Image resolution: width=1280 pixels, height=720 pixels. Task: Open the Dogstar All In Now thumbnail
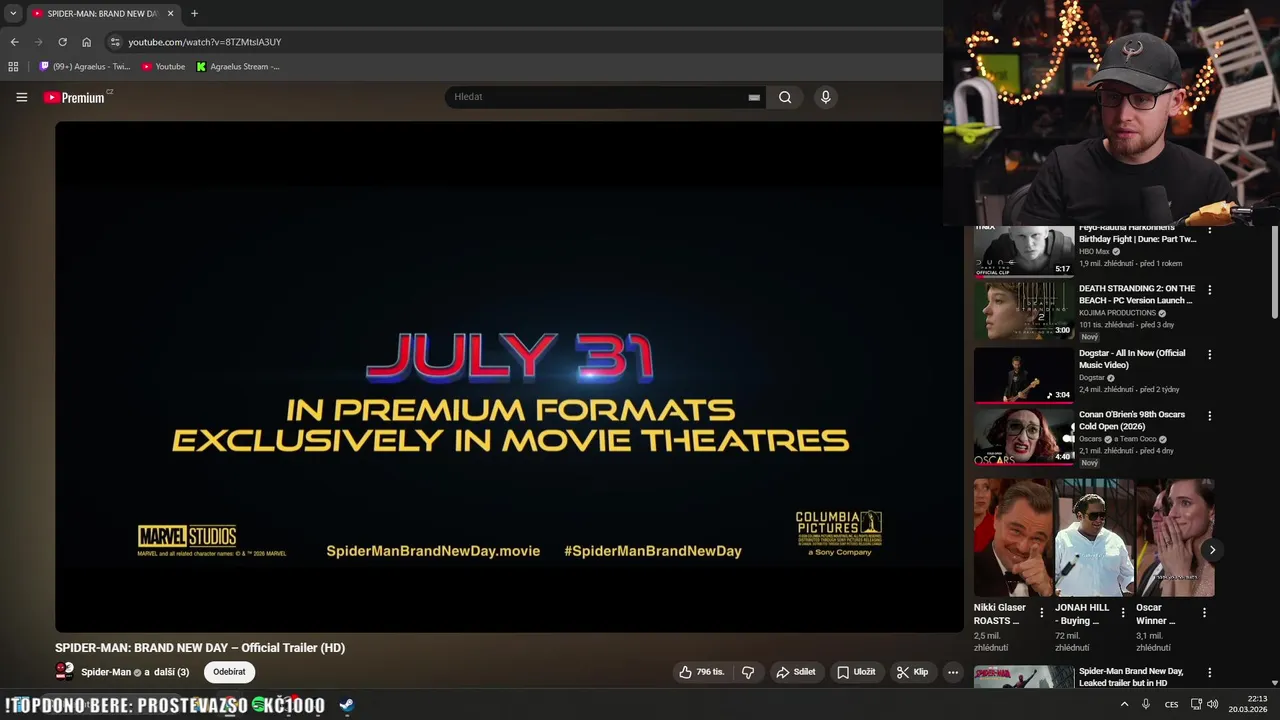[x=1024, y=375]
